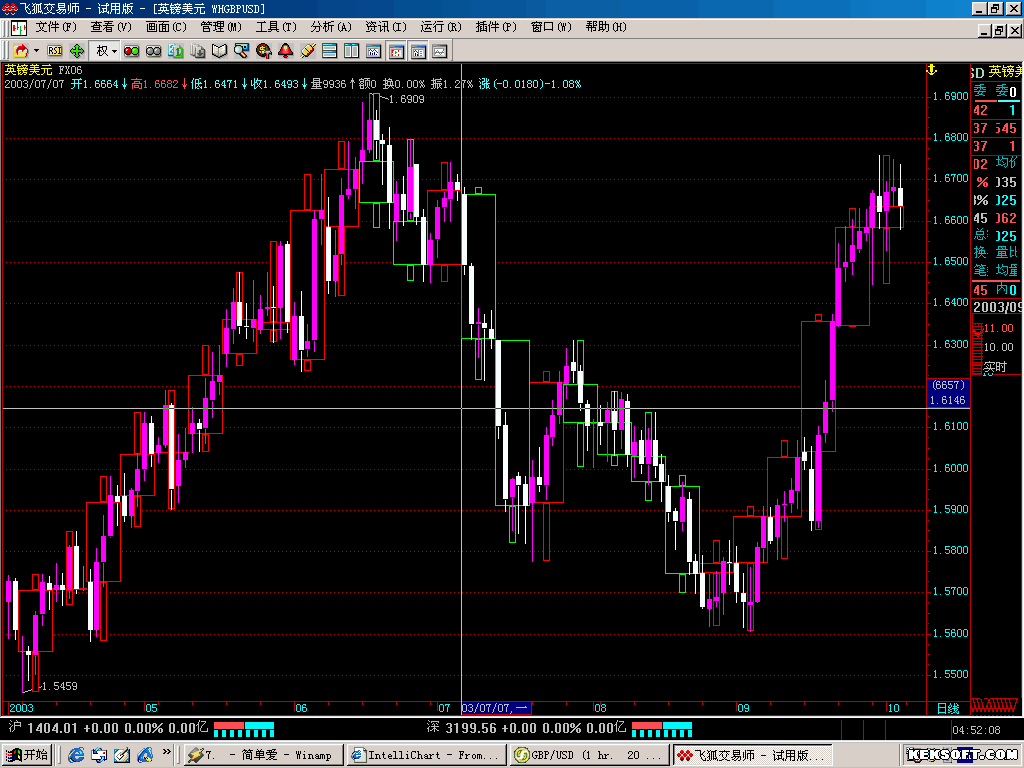Click the 03/07/07 date marker on the time axis
The height and width of the screenshot is (768, 1024).
tap(496, 708)
